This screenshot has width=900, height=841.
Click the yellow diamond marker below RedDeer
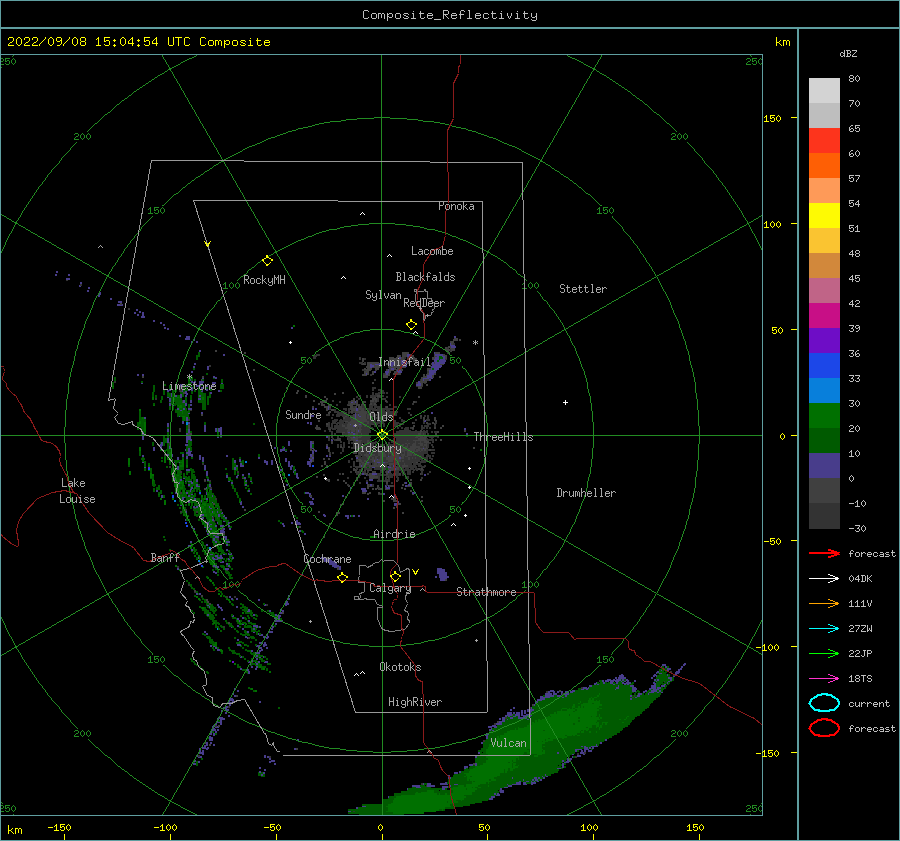tap(412, 325)
